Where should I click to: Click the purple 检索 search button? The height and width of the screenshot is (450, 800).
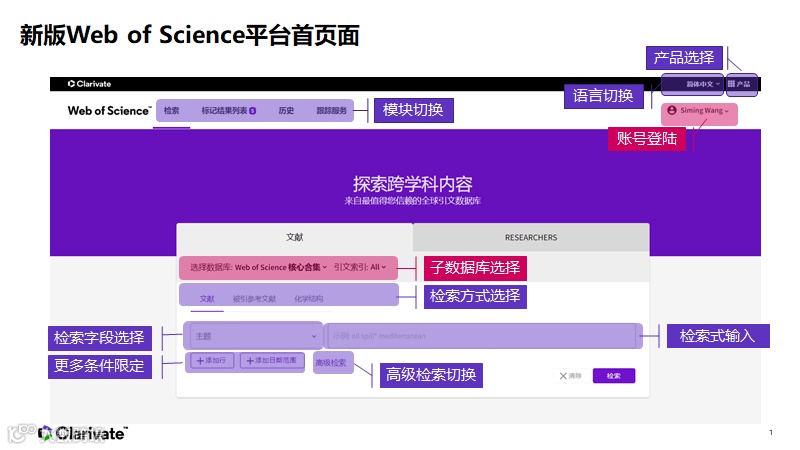614,376
